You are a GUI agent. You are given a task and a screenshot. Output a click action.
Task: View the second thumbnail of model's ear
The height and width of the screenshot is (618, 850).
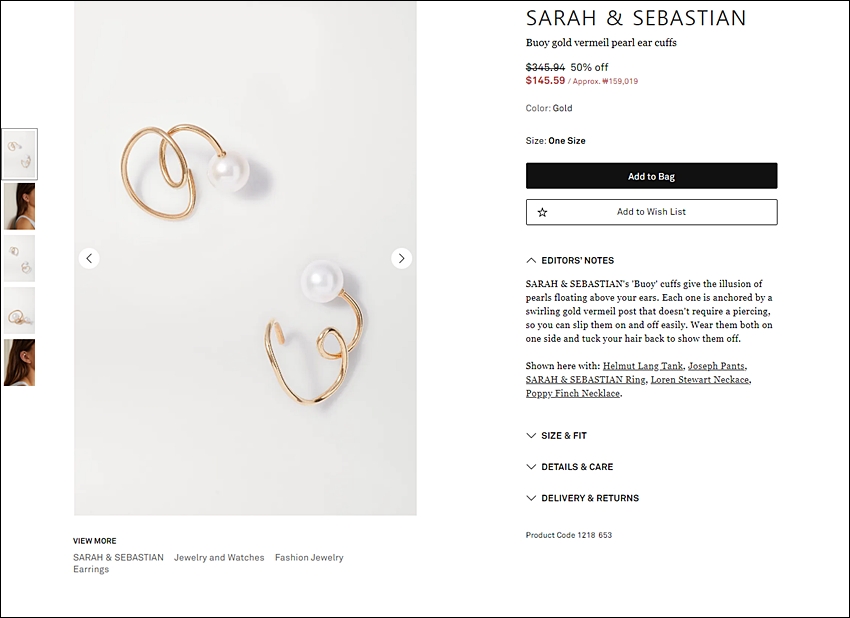click(x=20, y=206)
